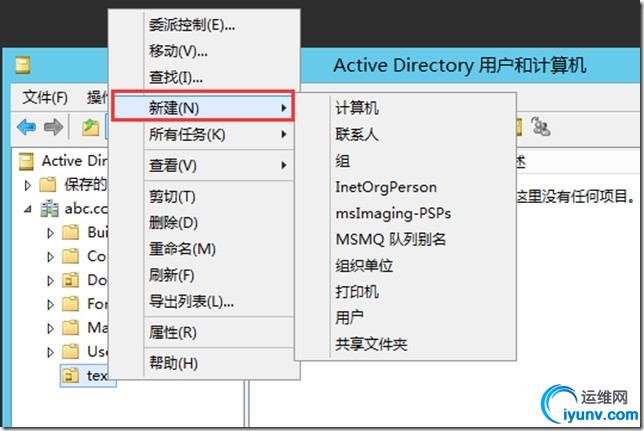This screenshot has height=431, width=644.
Task: Expand the Do... folder node
Action: pos(50,281)
